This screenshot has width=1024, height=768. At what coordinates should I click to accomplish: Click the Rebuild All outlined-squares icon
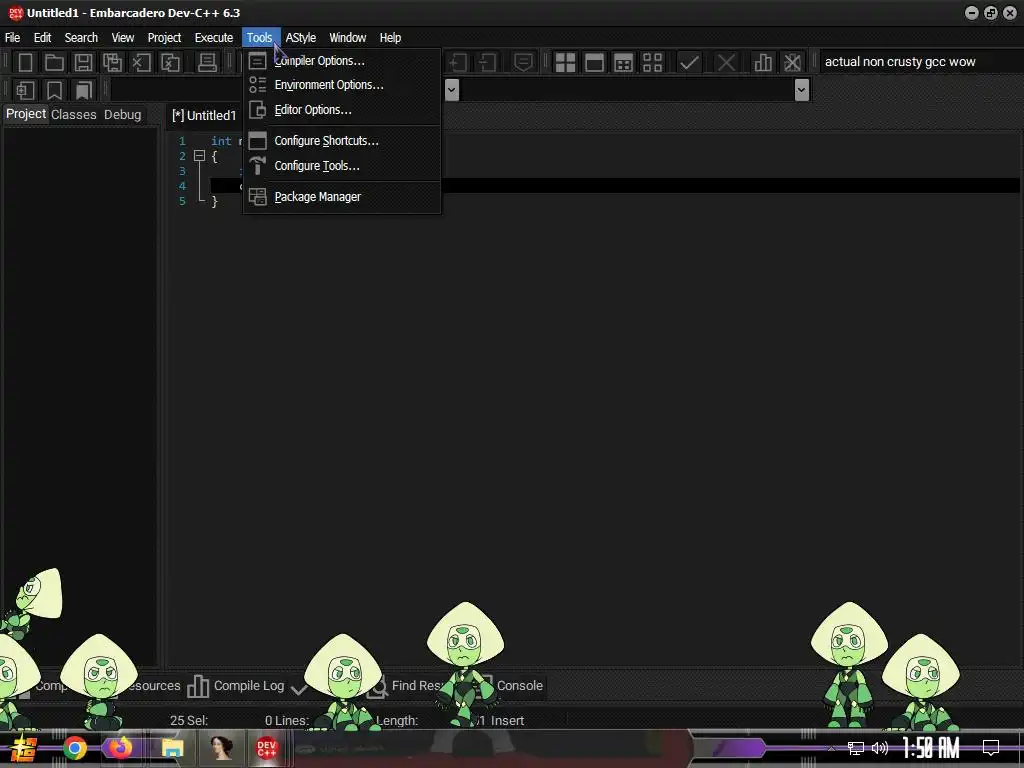(652, 63)
